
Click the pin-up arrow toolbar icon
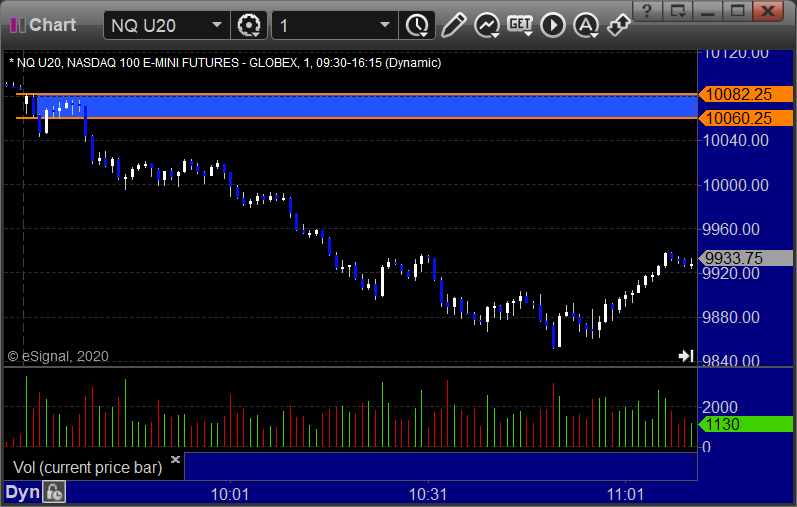click(619, 25)
